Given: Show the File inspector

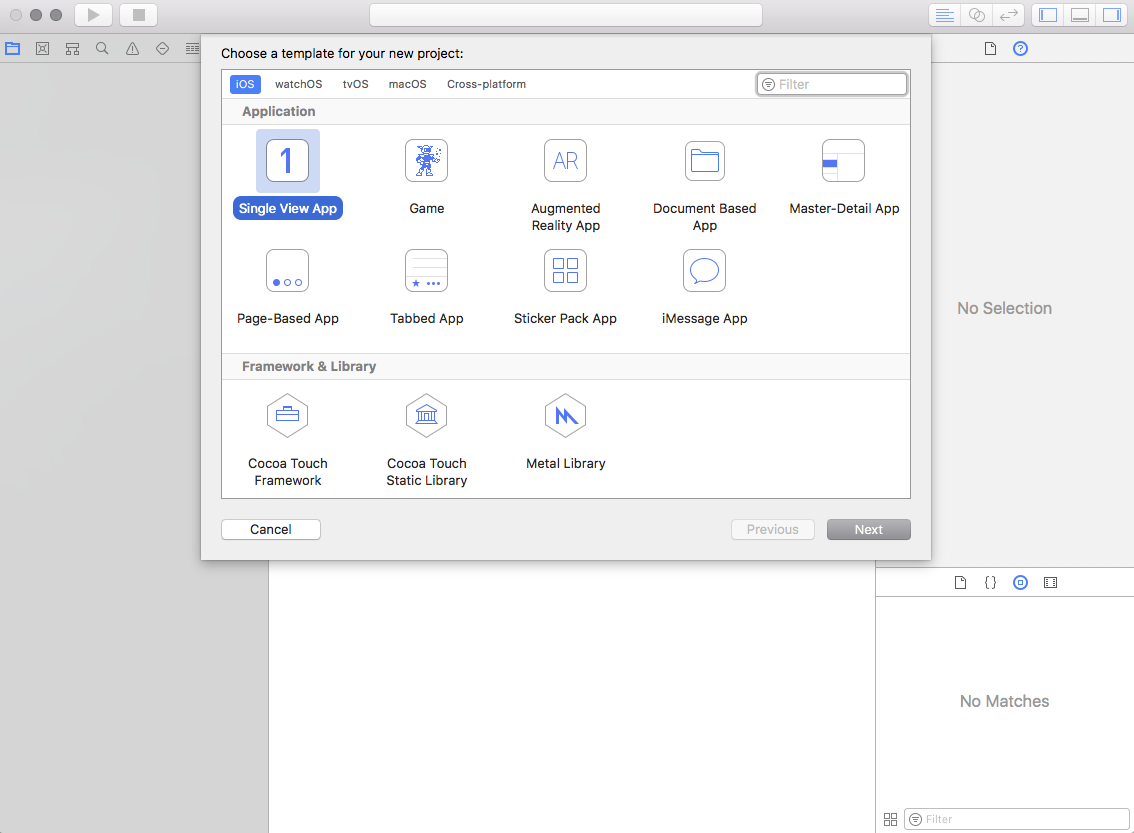Looking at the screenshot, I should [x=990, y=48].
